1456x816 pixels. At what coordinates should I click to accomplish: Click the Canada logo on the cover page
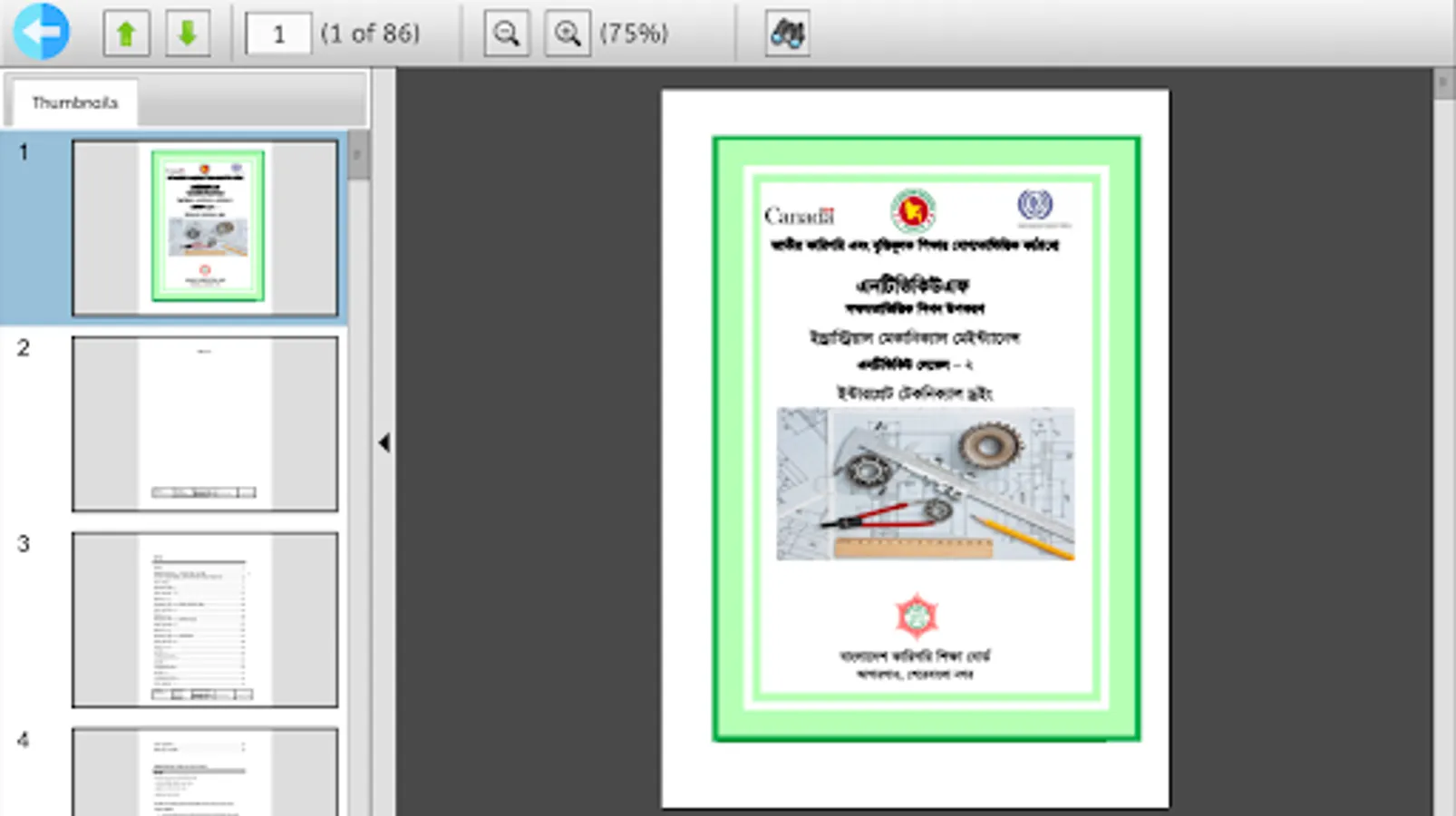click(799, 216)
